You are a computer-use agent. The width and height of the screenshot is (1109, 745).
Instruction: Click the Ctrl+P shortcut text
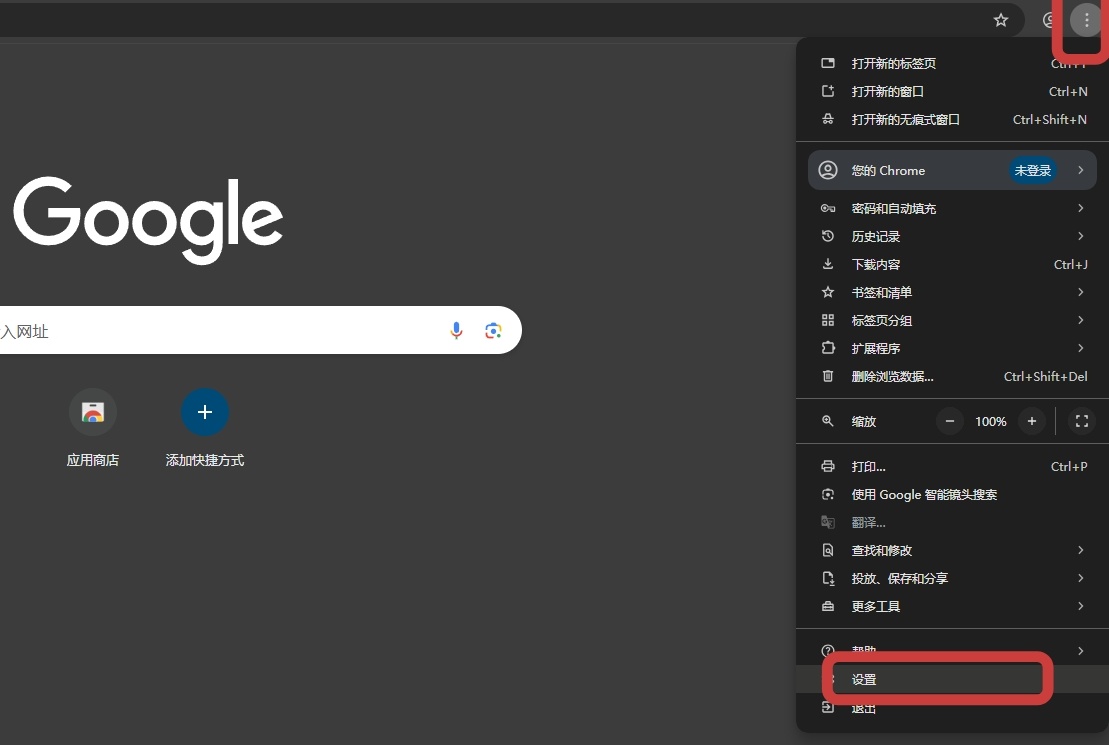pos(1069,466)
